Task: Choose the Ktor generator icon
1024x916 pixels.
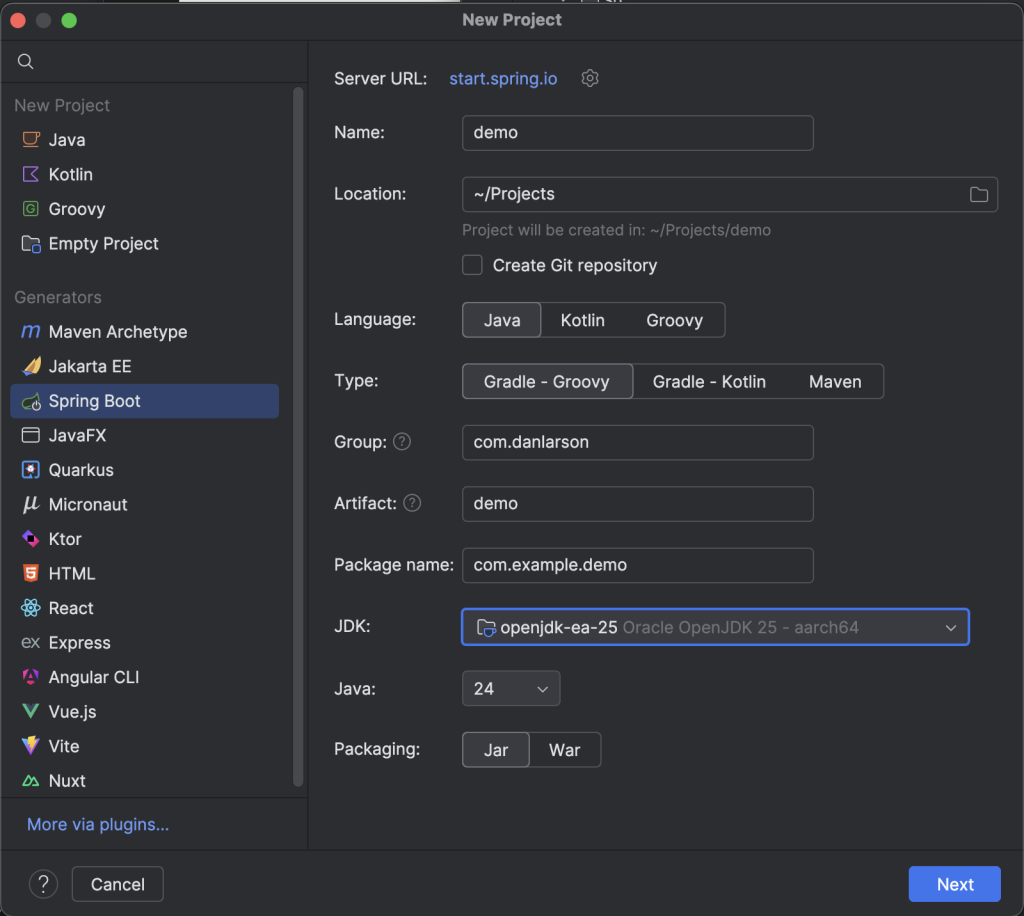Action: point(31,539)
